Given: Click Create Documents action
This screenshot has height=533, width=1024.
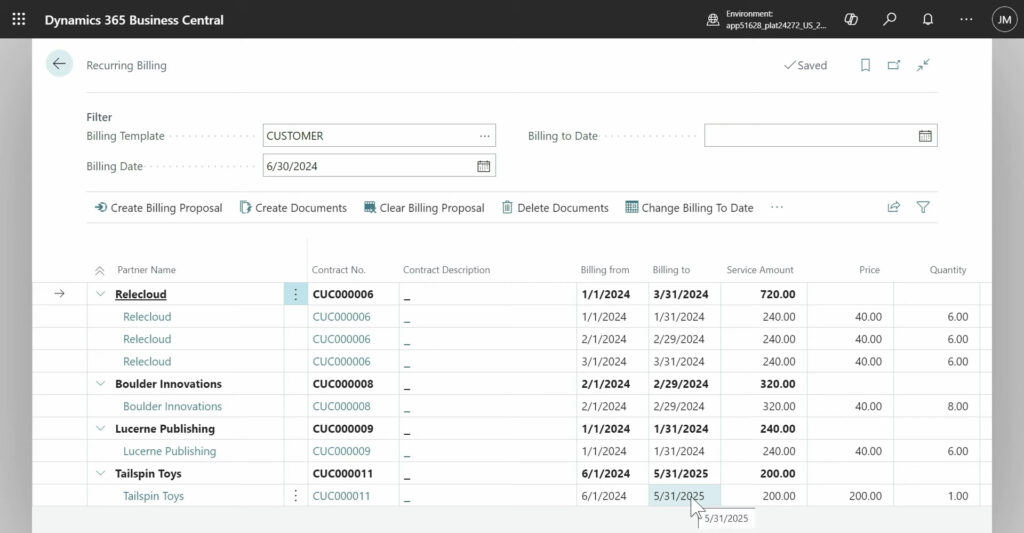Looking at the screenshot, I should pos(293,208).
